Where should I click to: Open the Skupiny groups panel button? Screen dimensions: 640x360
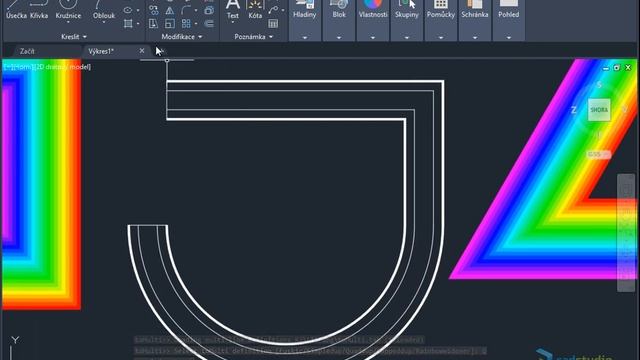click(407, 10)
